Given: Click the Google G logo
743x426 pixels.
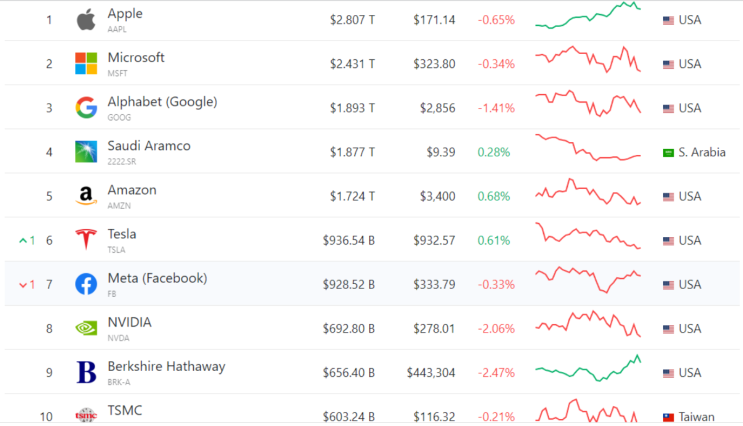Looking at the screenshot, I should pos(86,108).
